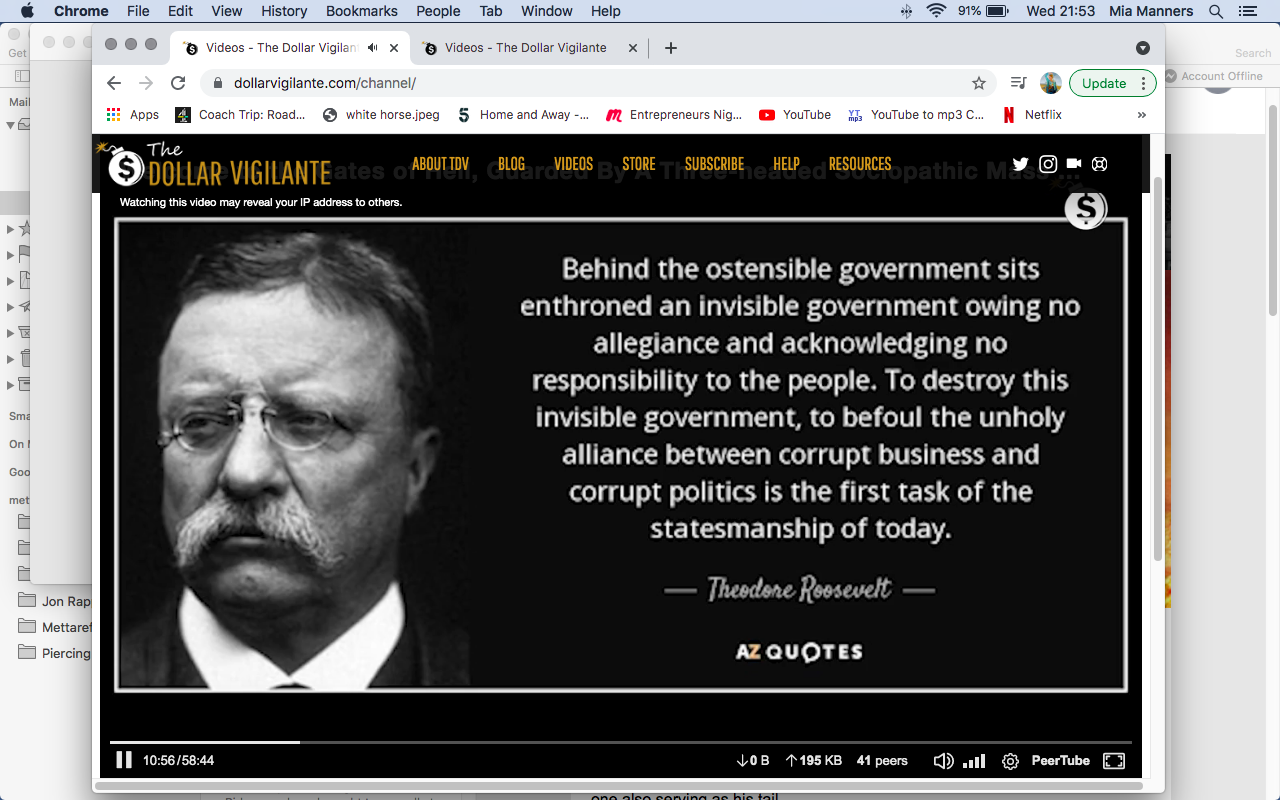Reload the page
This screenshot has width=1280, height=800.
click(178, 83)
